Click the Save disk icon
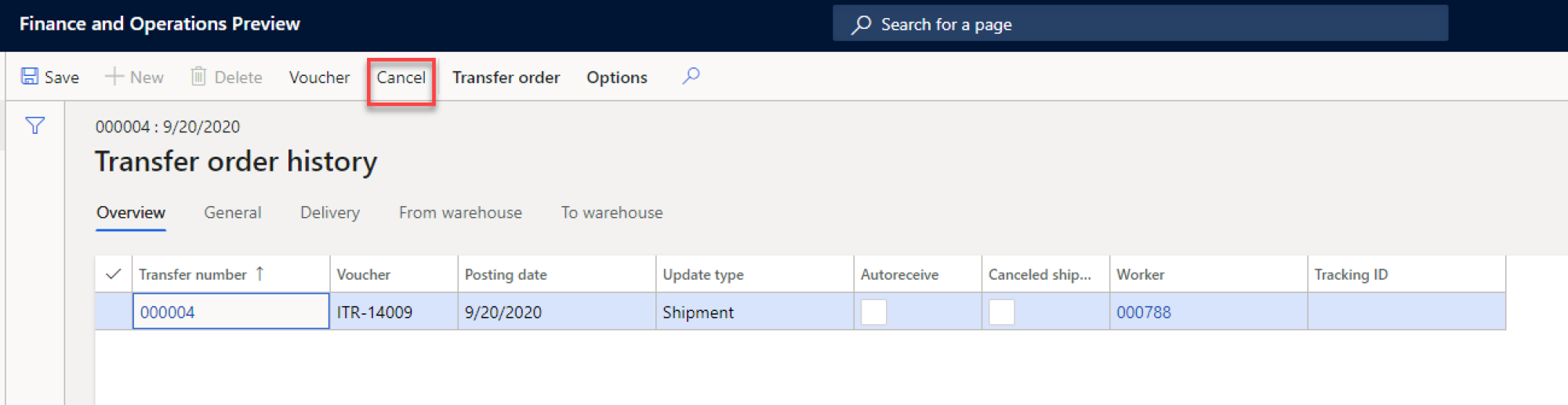This screenshot has height=405, width=1568. (30, 76)
